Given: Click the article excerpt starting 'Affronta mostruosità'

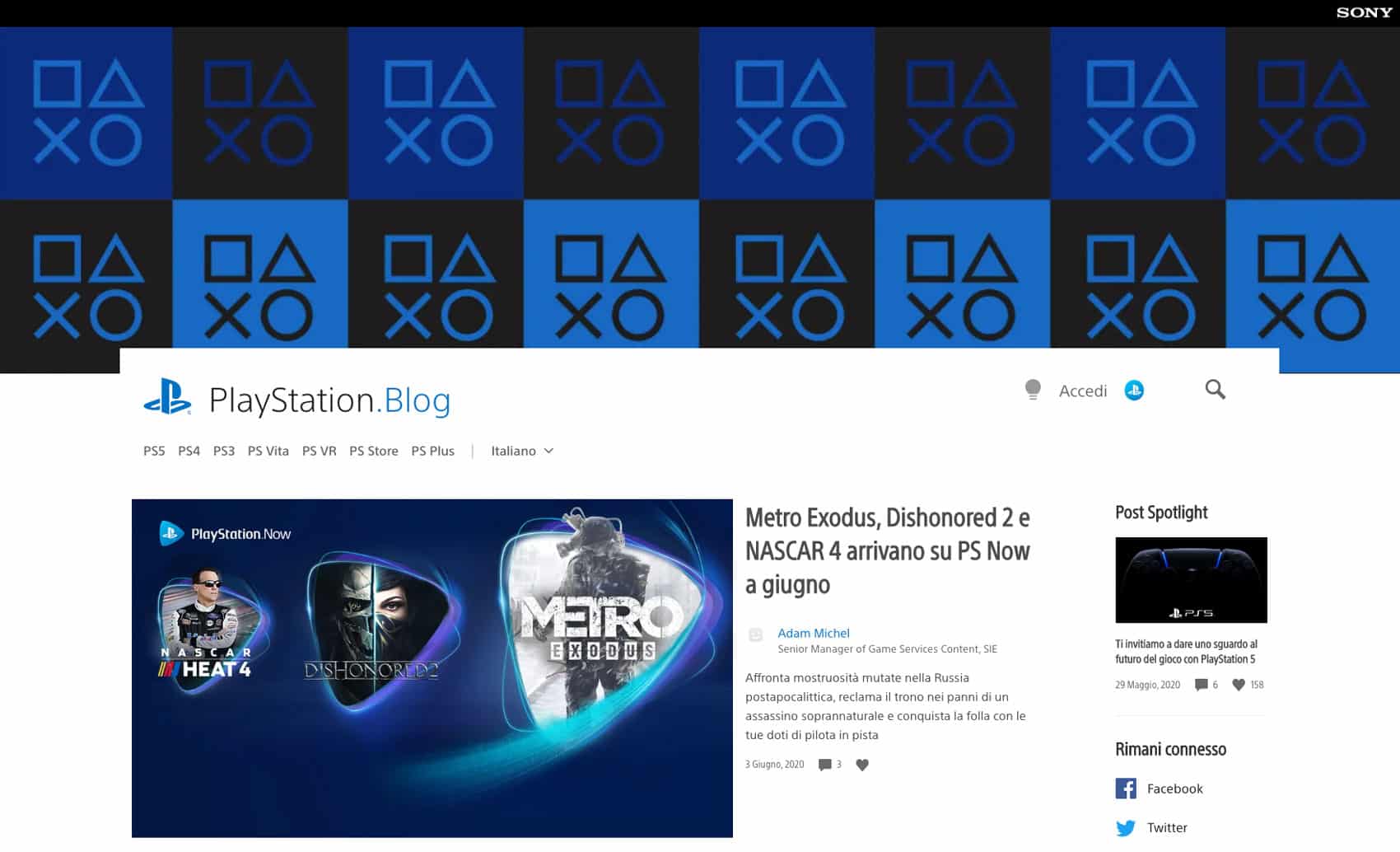Looking at the screenshot, I should coord(885,706).
